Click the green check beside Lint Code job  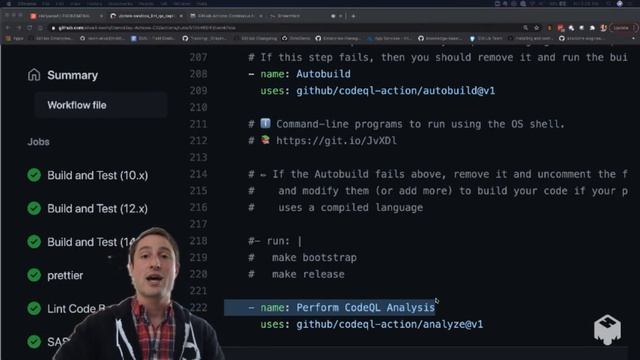click(34, 308)
